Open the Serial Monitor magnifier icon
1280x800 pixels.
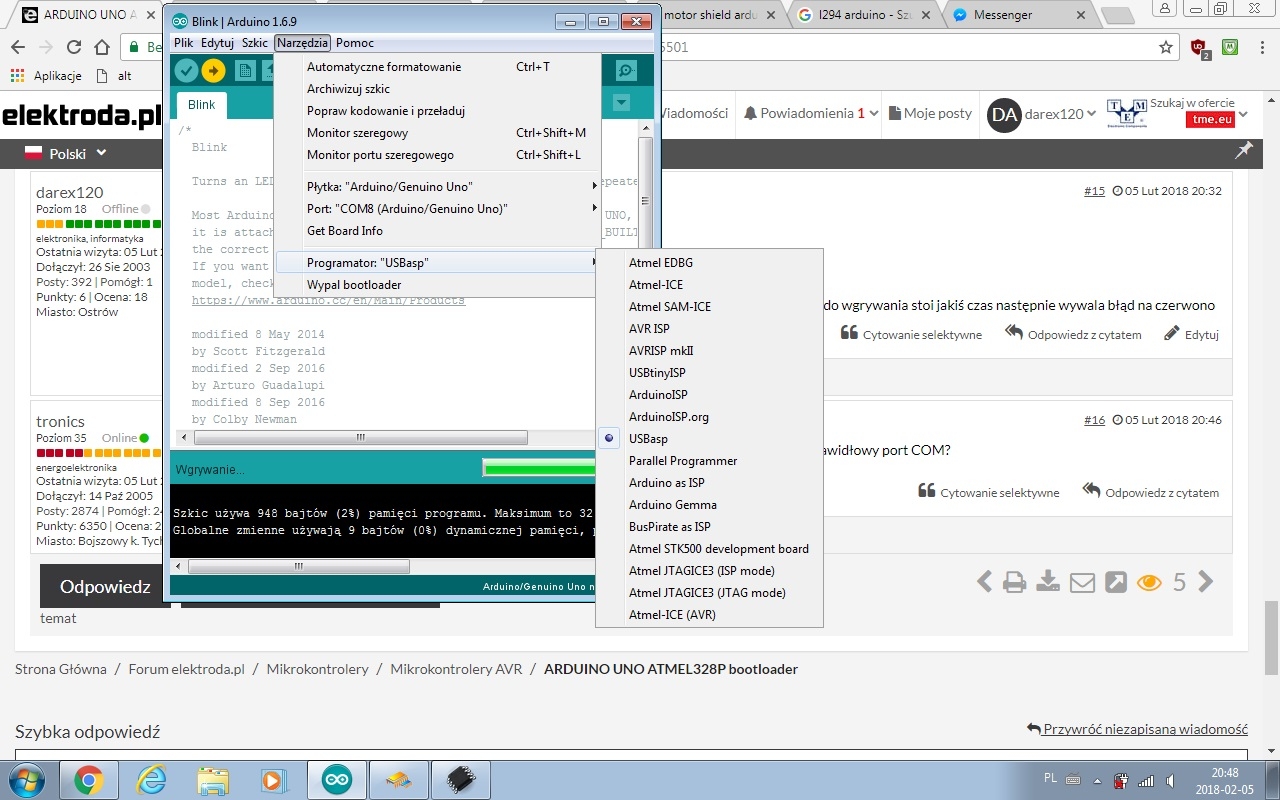tap(626, 70)
